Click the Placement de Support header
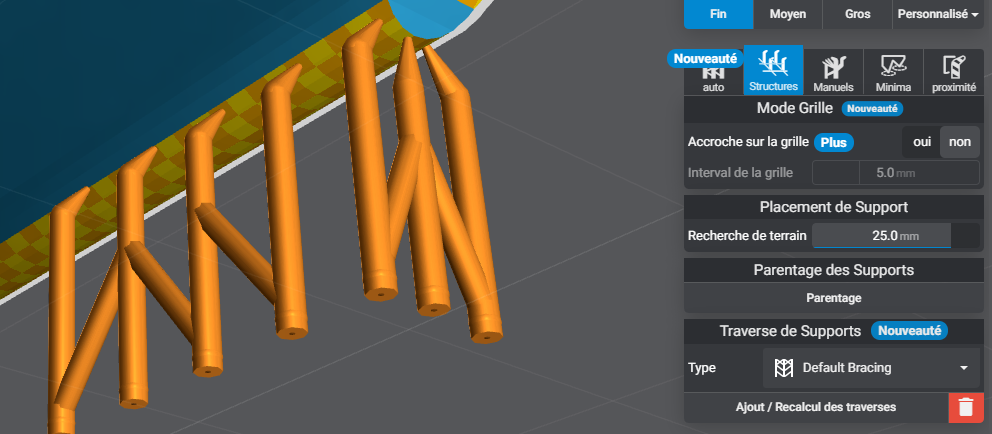This screenshot has width=992, height=434. [x=834, y=207]
